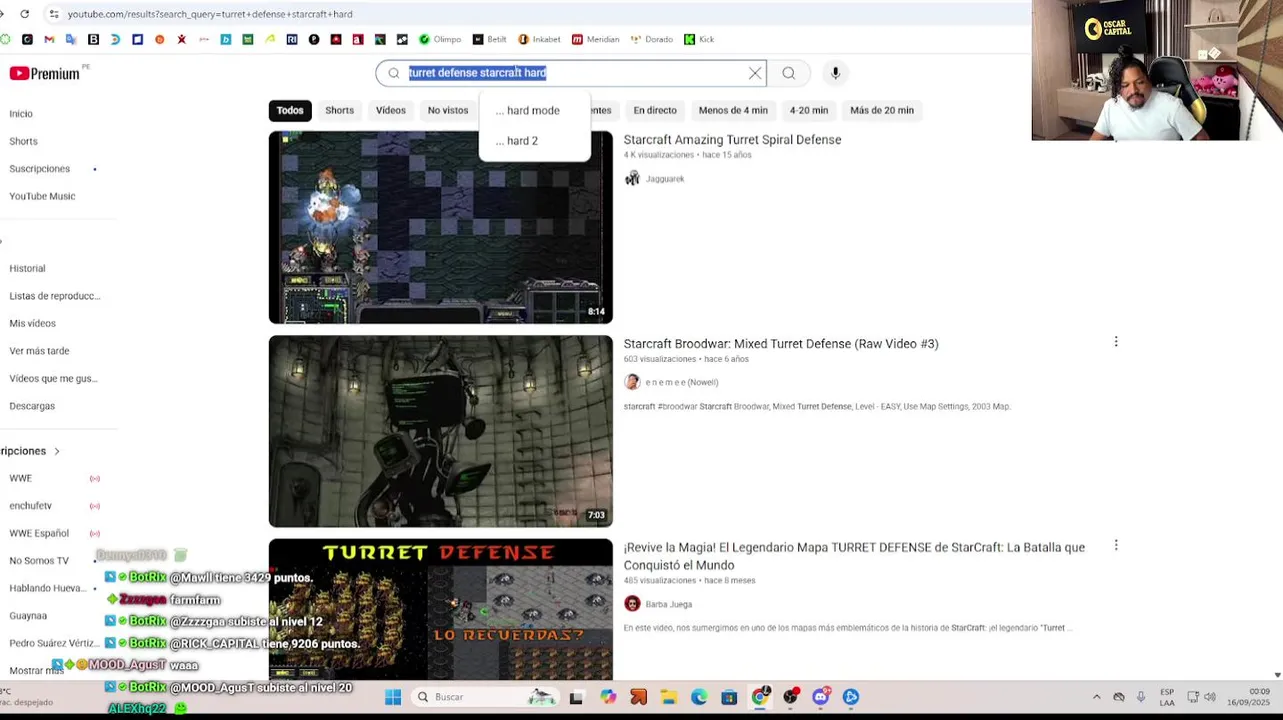The image size is (1283, 720).
Task: Select the No vistos filter chip
Action: [x=448, y=111]
